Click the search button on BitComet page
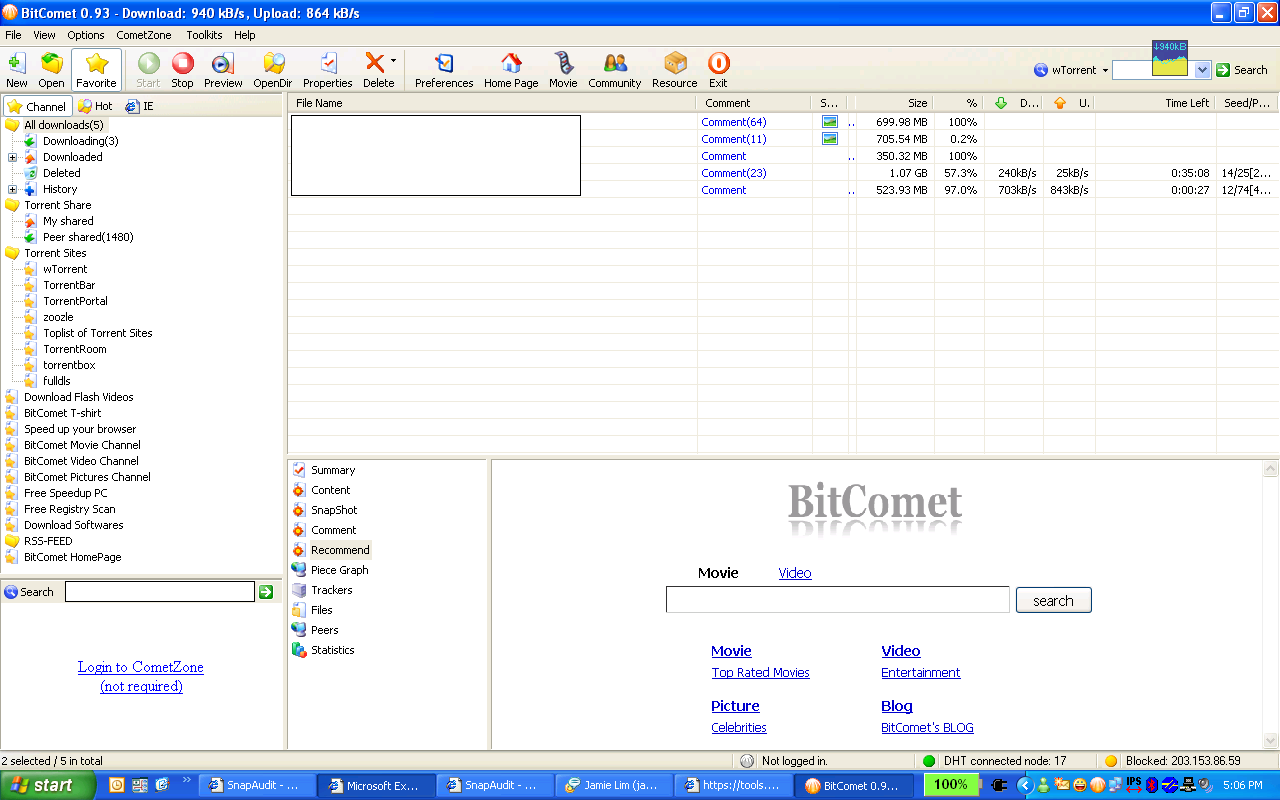 [1054, 600]
